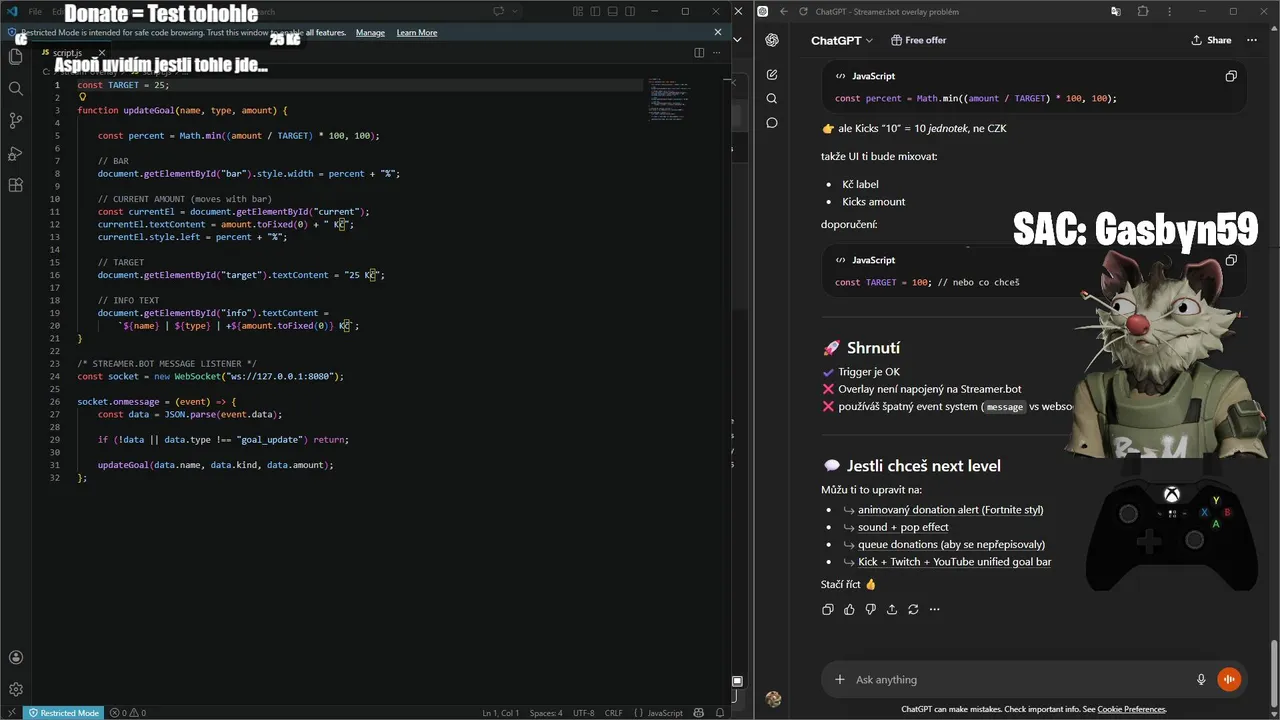Click the Free offer button in ChatGPT
This screenshot has width=1280, height=720.
point(918,40)
